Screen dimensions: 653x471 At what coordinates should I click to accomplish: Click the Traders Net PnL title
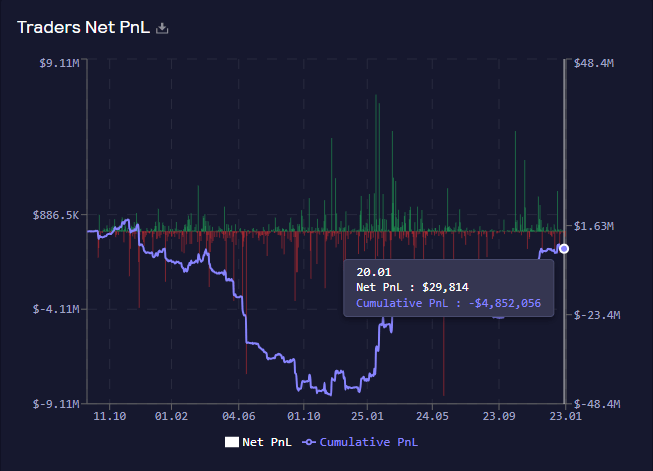[83, 27]
